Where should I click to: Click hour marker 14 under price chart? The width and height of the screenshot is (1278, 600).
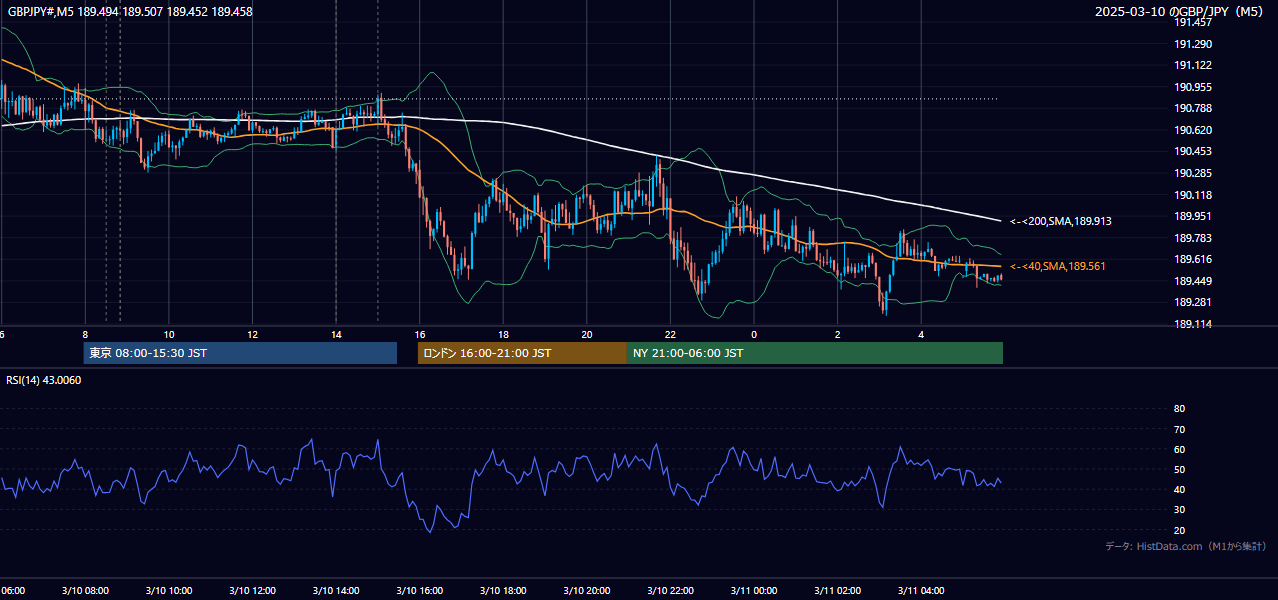[x=336, y=334]
